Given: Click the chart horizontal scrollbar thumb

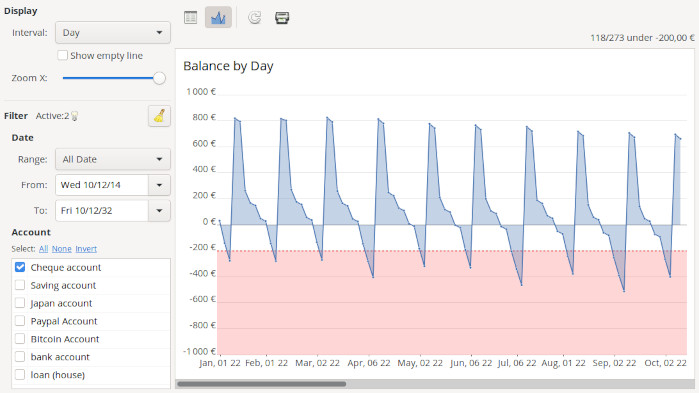Looking at the screenshot, I should pos(262,384).
